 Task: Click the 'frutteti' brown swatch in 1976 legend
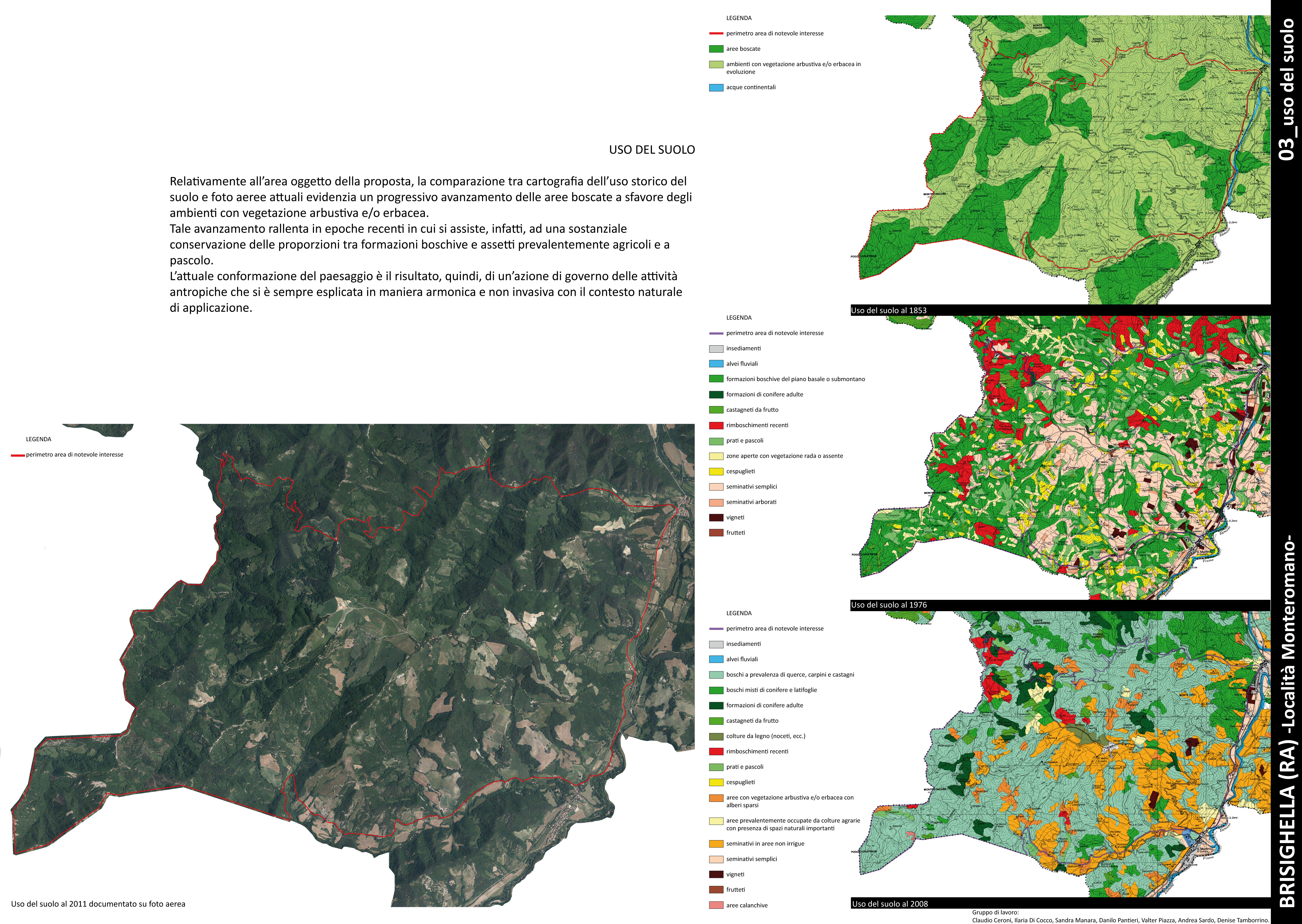coord(716,533)
